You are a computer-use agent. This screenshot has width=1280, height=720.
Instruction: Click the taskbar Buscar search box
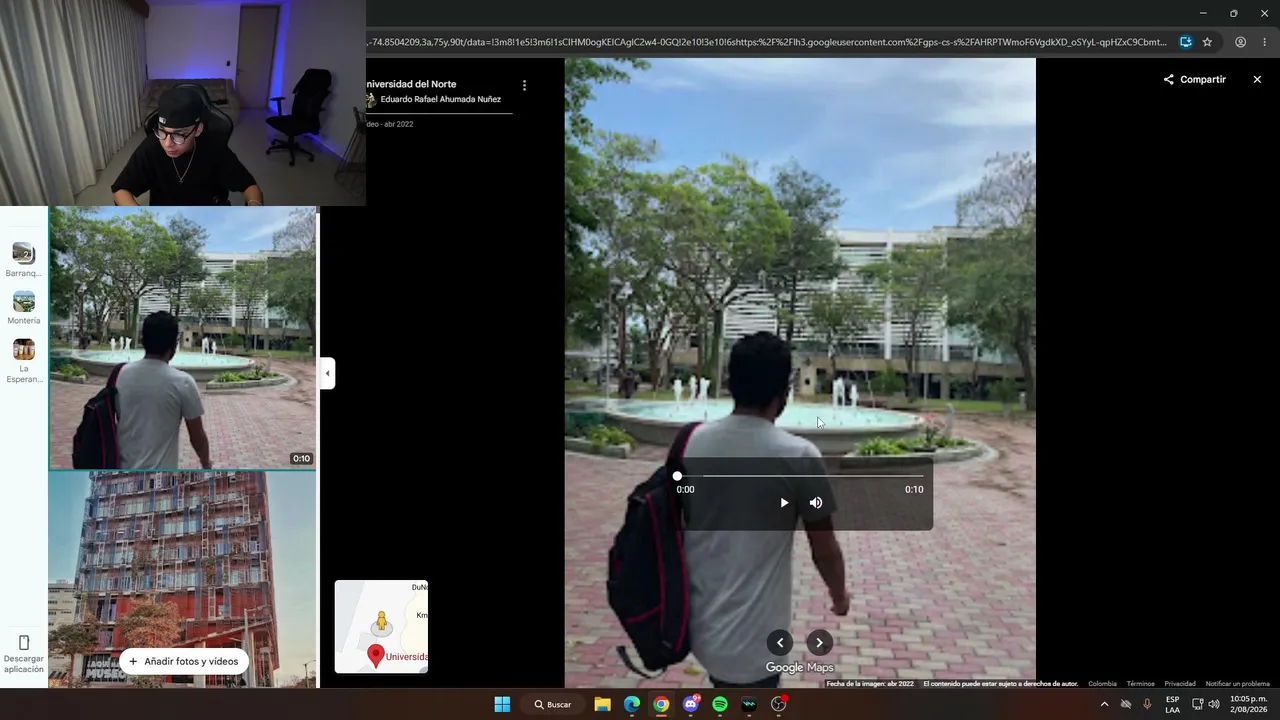[x=553, y=704]
